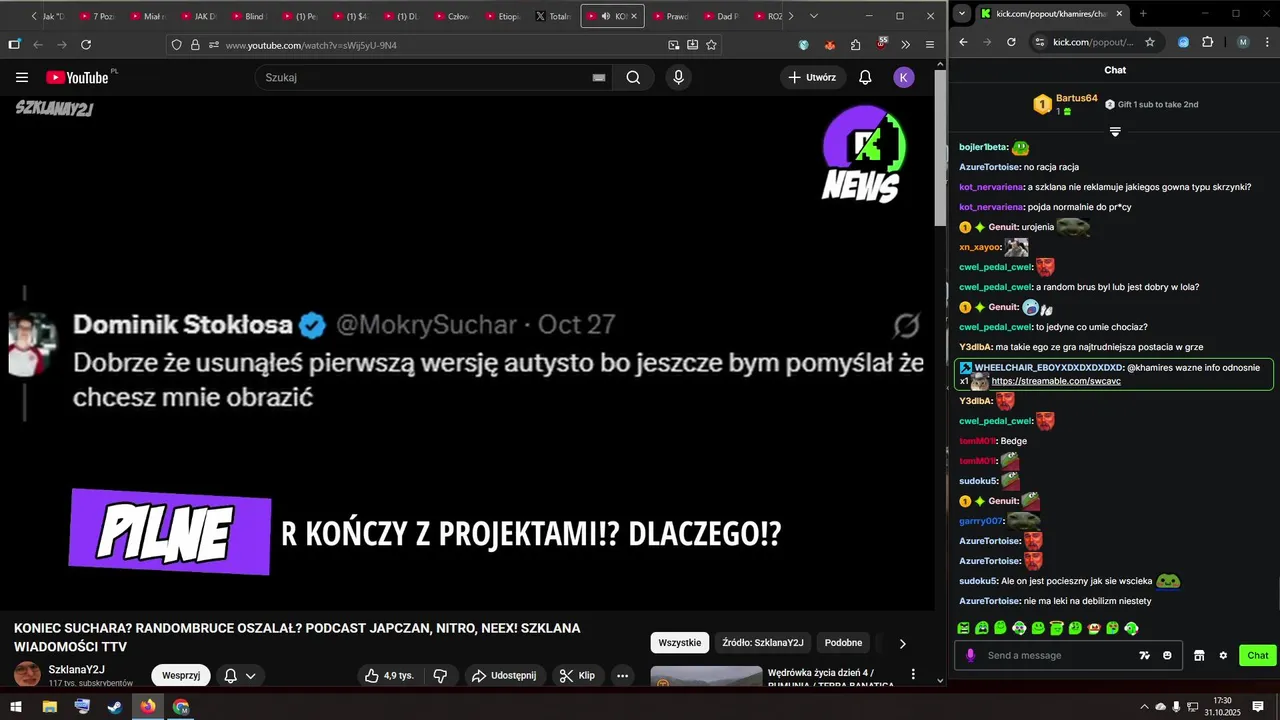The height and width of the screenshot is (720, 1280).
Task: Expand the subscription bell notification dropdown
Action: click(240, 676)
